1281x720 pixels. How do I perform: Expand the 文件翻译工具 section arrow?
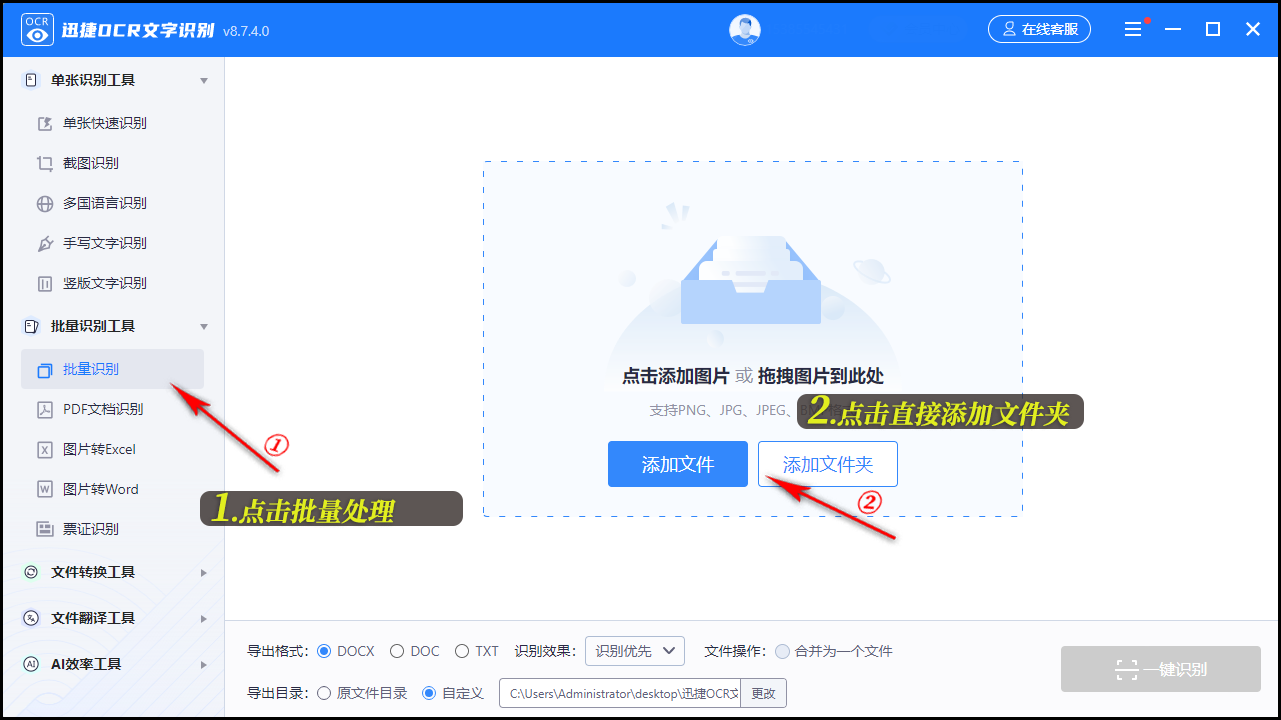tap(204, 618)
